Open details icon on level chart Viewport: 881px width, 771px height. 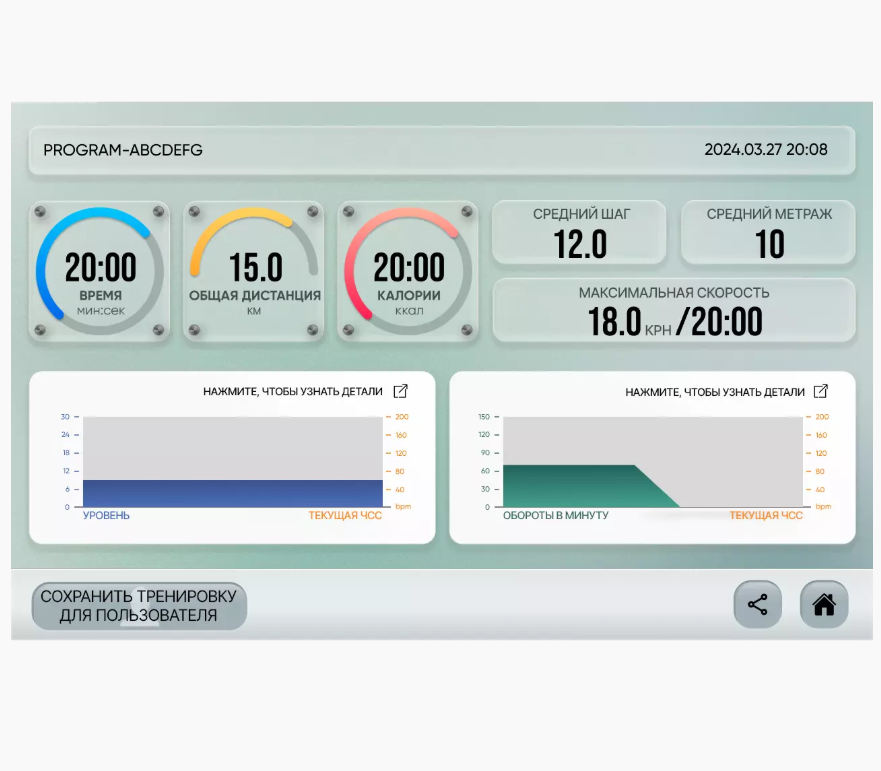(400, 391)
